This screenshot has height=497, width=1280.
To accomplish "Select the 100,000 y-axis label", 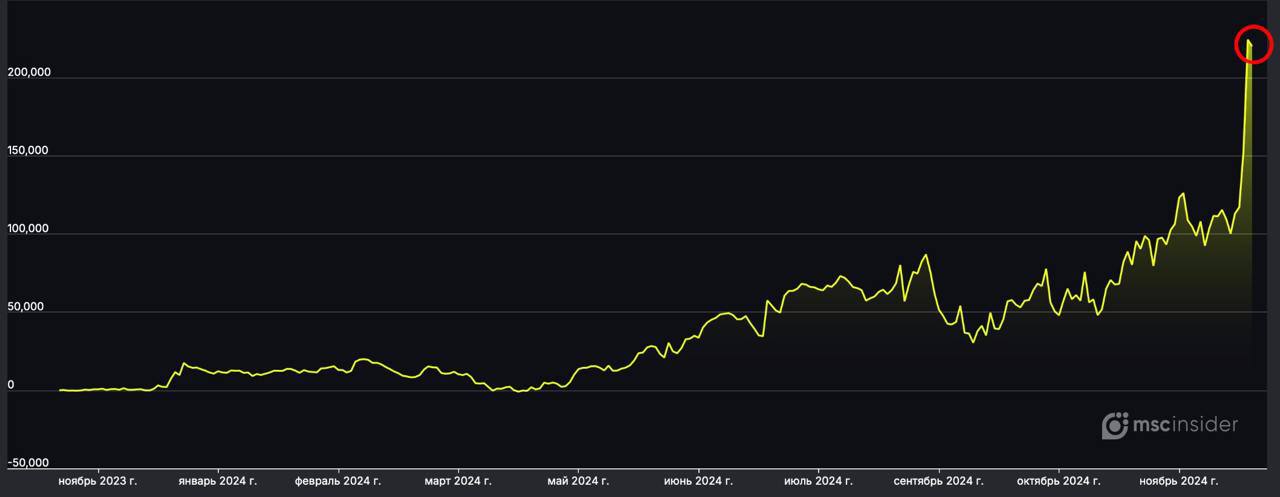I will [x=29, y=230].
